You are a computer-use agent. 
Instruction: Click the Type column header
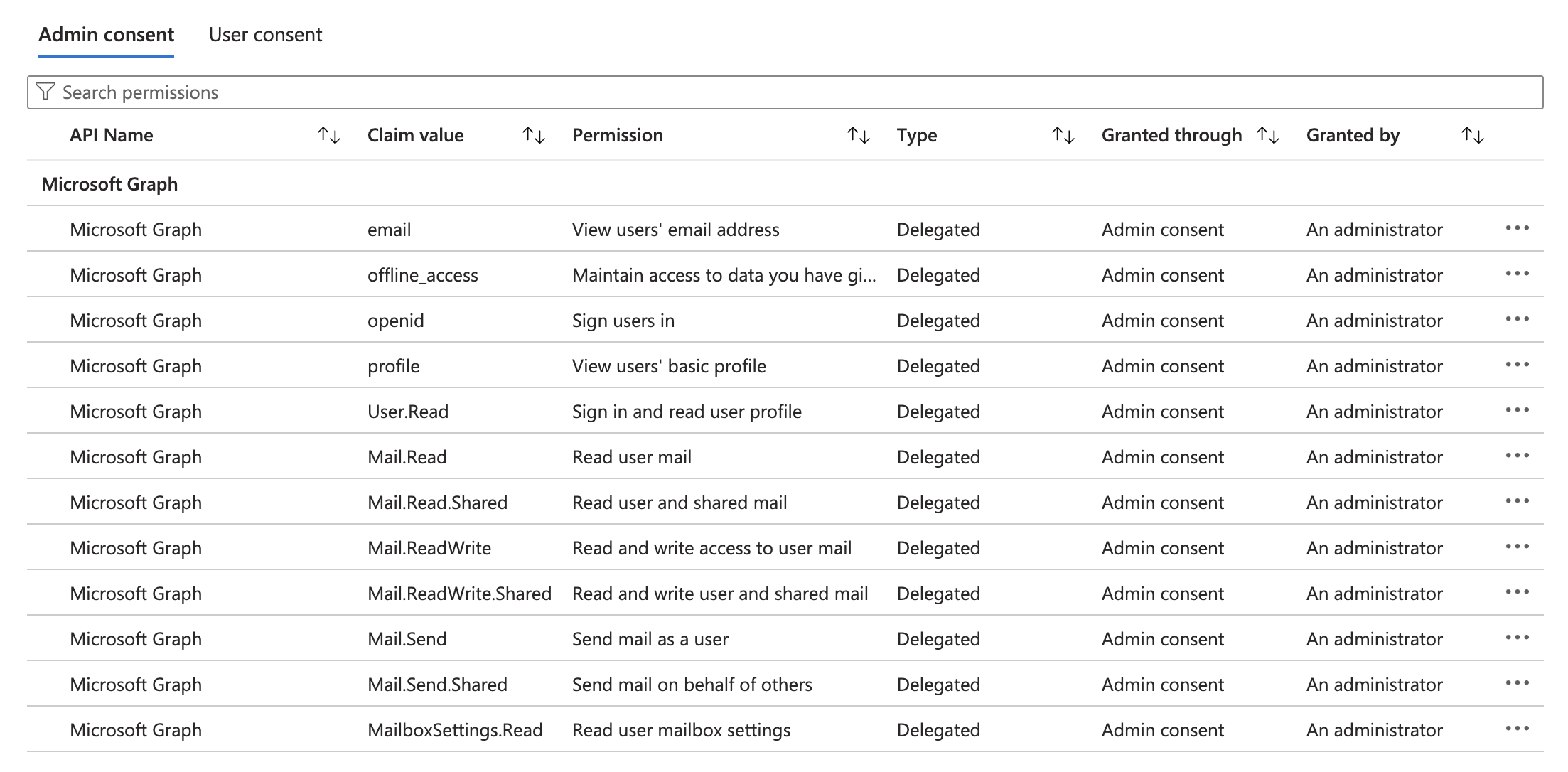[x=917, y=135]
